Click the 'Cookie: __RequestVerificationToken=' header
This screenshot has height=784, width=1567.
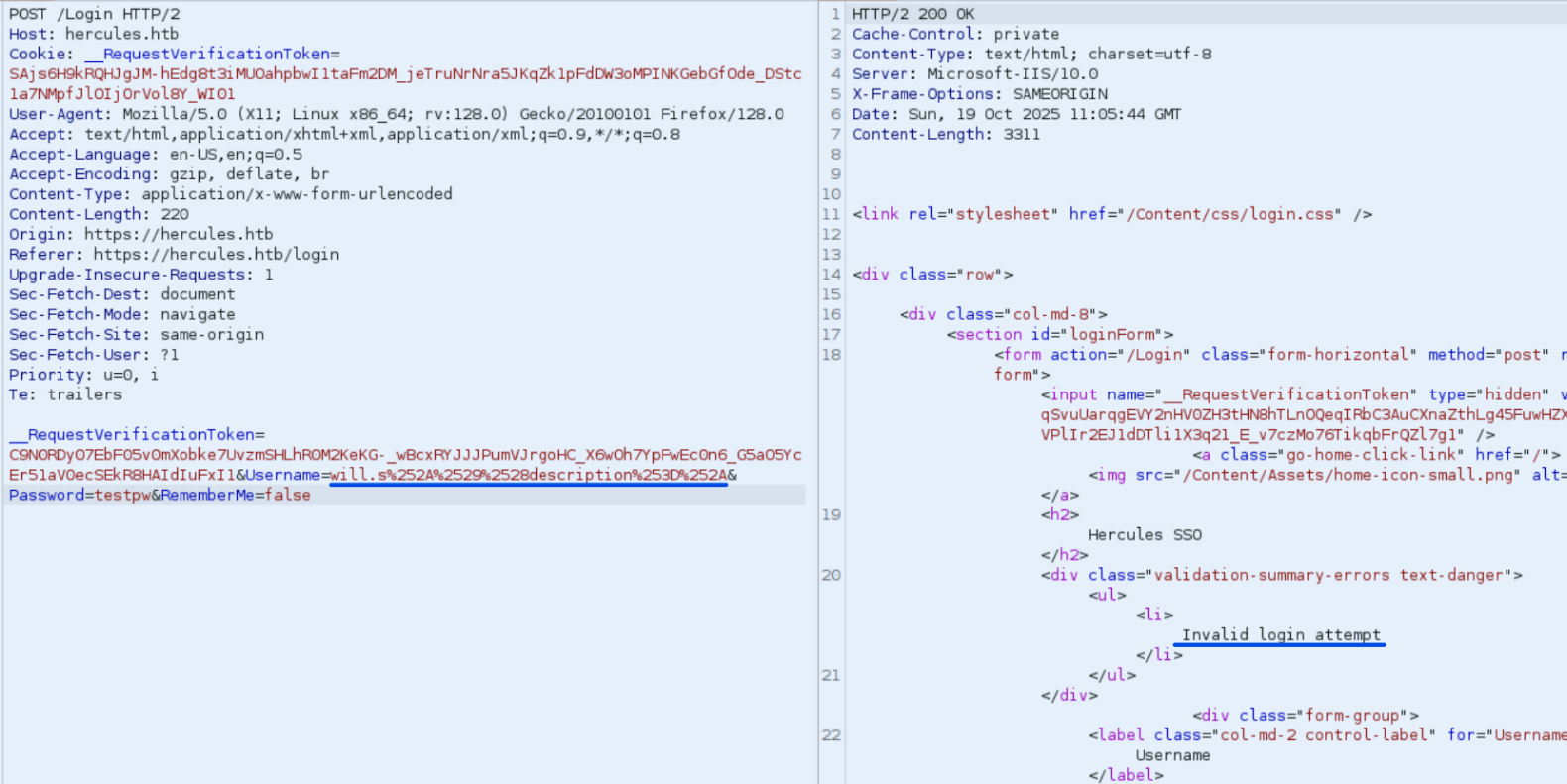tap(175, 54)
